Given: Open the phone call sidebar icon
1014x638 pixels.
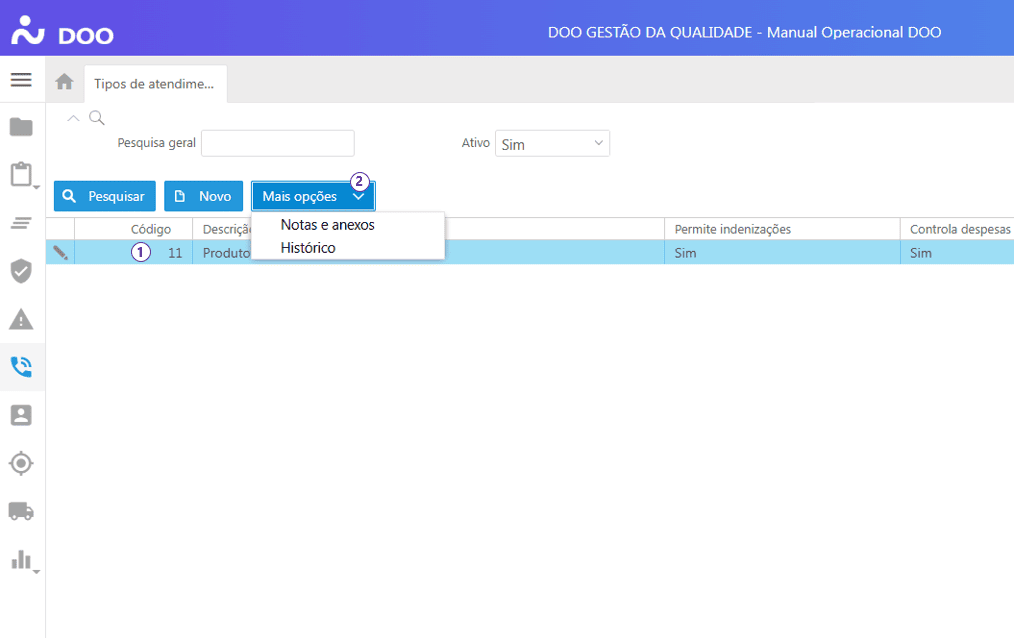Looking at the screenshot, I should click(x=21, y=367).
